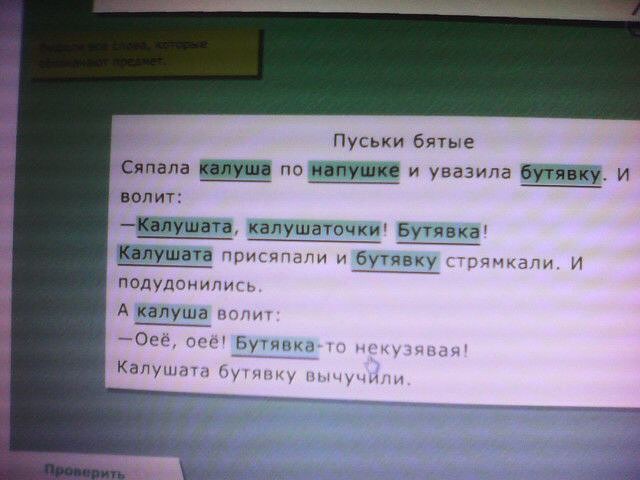Deselect highlighted калуша after Сяпала
640x480 pixels.
[x=235, y=169]
